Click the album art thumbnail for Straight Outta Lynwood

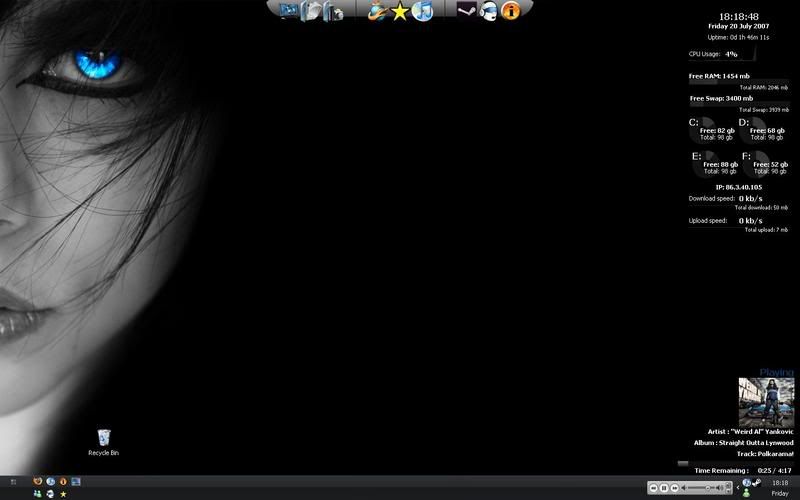pos(766,402)
